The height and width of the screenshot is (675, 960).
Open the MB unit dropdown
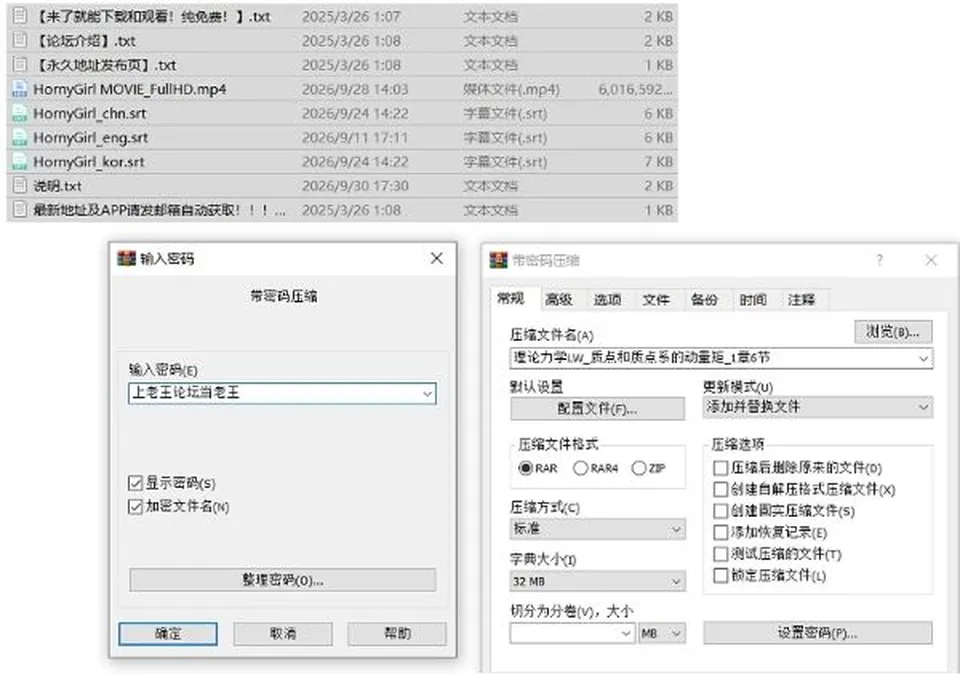pyautogui.click(x=662, y=633)
